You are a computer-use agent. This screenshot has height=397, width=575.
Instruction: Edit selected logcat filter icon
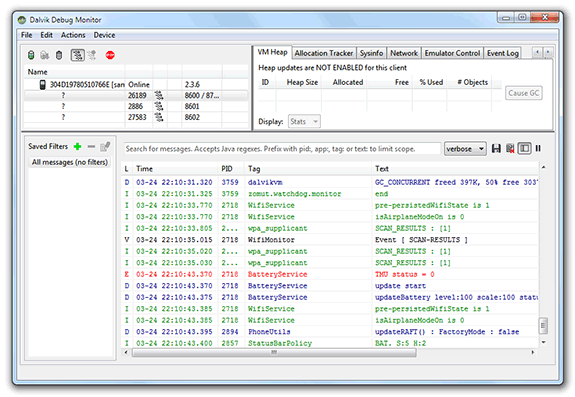105,147
